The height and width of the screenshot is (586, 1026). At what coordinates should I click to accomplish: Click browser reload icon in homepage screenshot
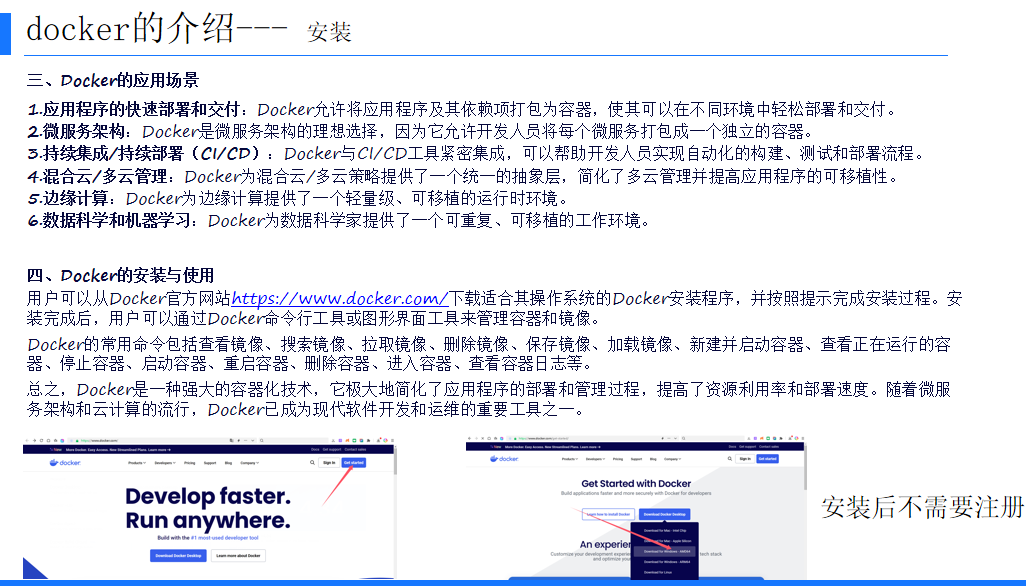[x=41, y=440]
